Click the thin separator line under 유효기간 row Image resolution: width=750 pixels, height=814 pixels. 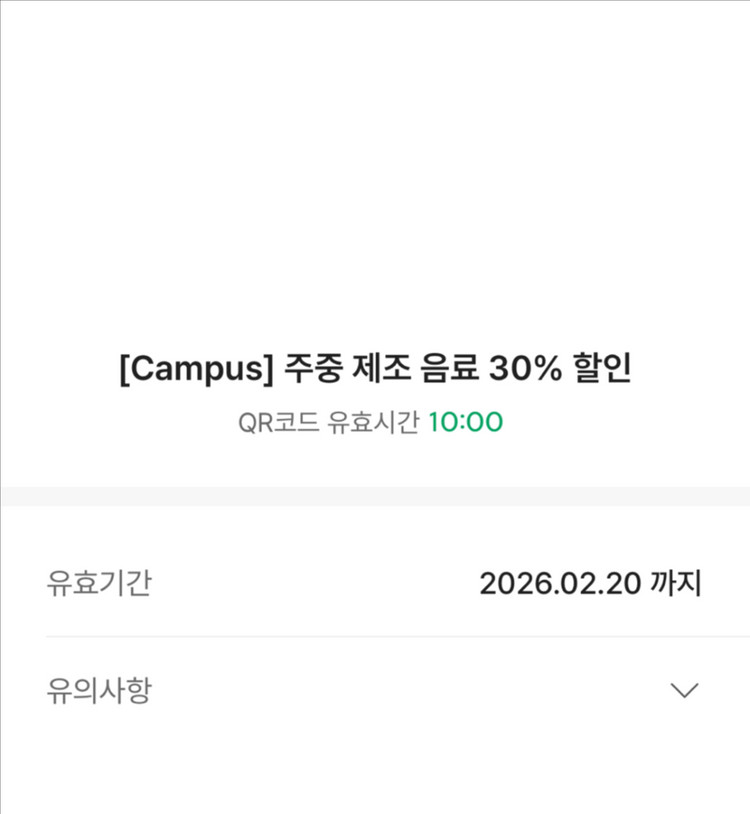click(x=398, y=636)
